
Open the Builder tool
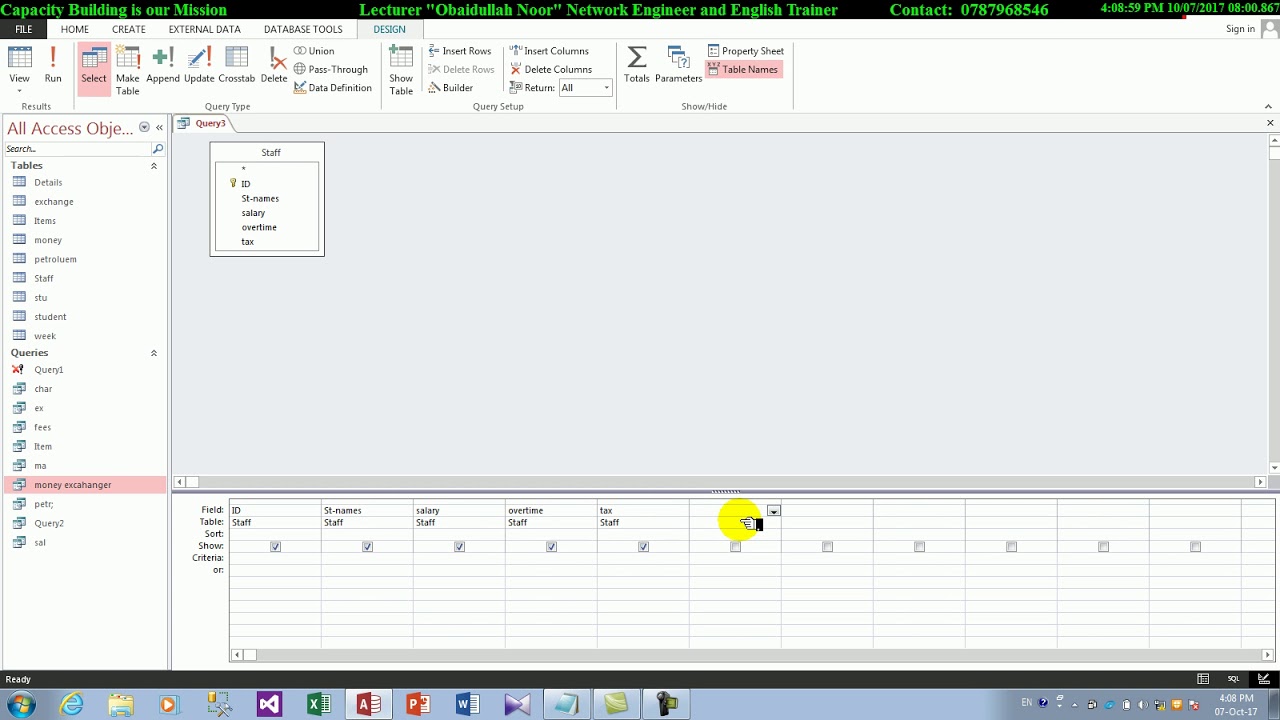451,88
